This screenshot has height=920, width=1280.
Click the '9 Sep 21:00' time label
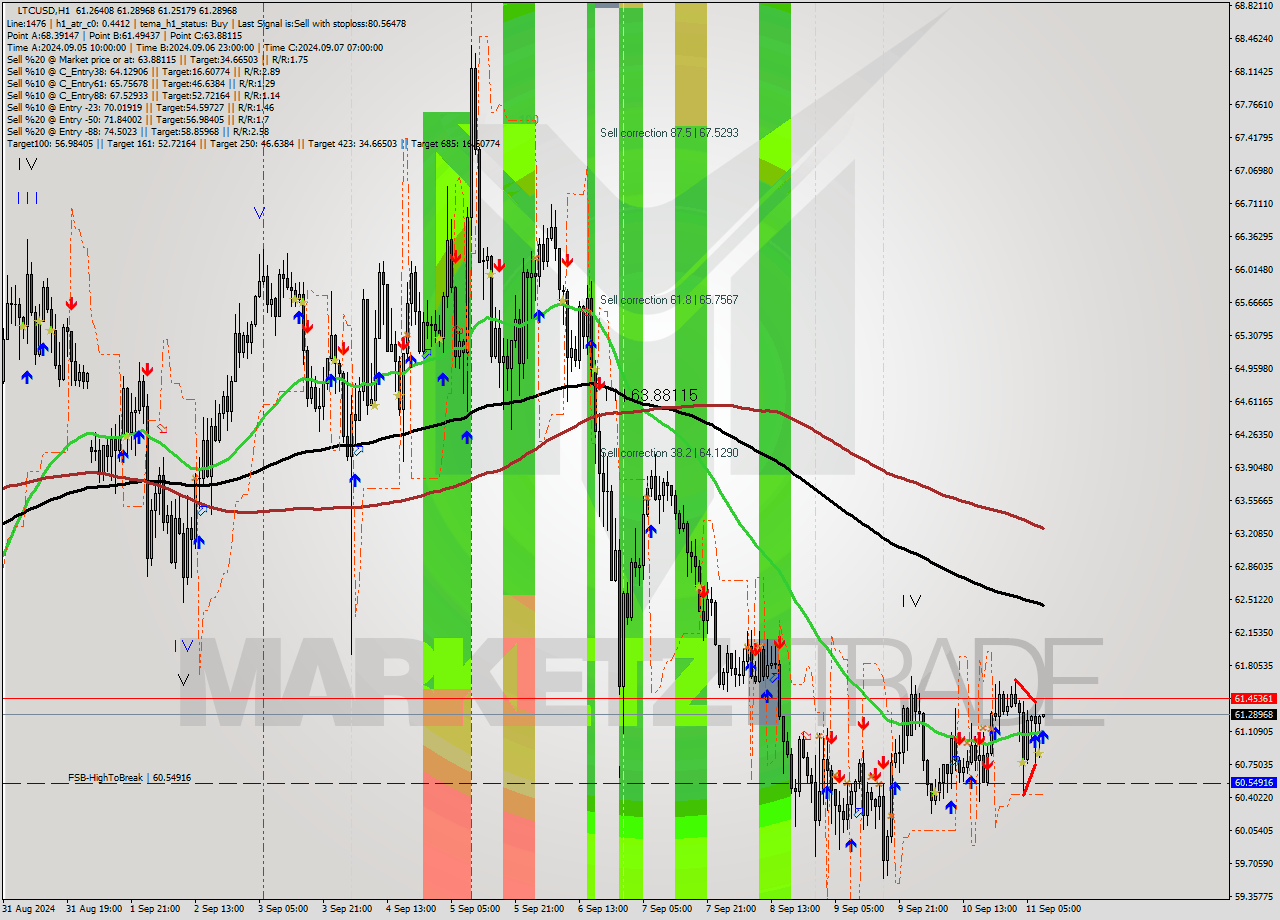click(x=924, y=909)
